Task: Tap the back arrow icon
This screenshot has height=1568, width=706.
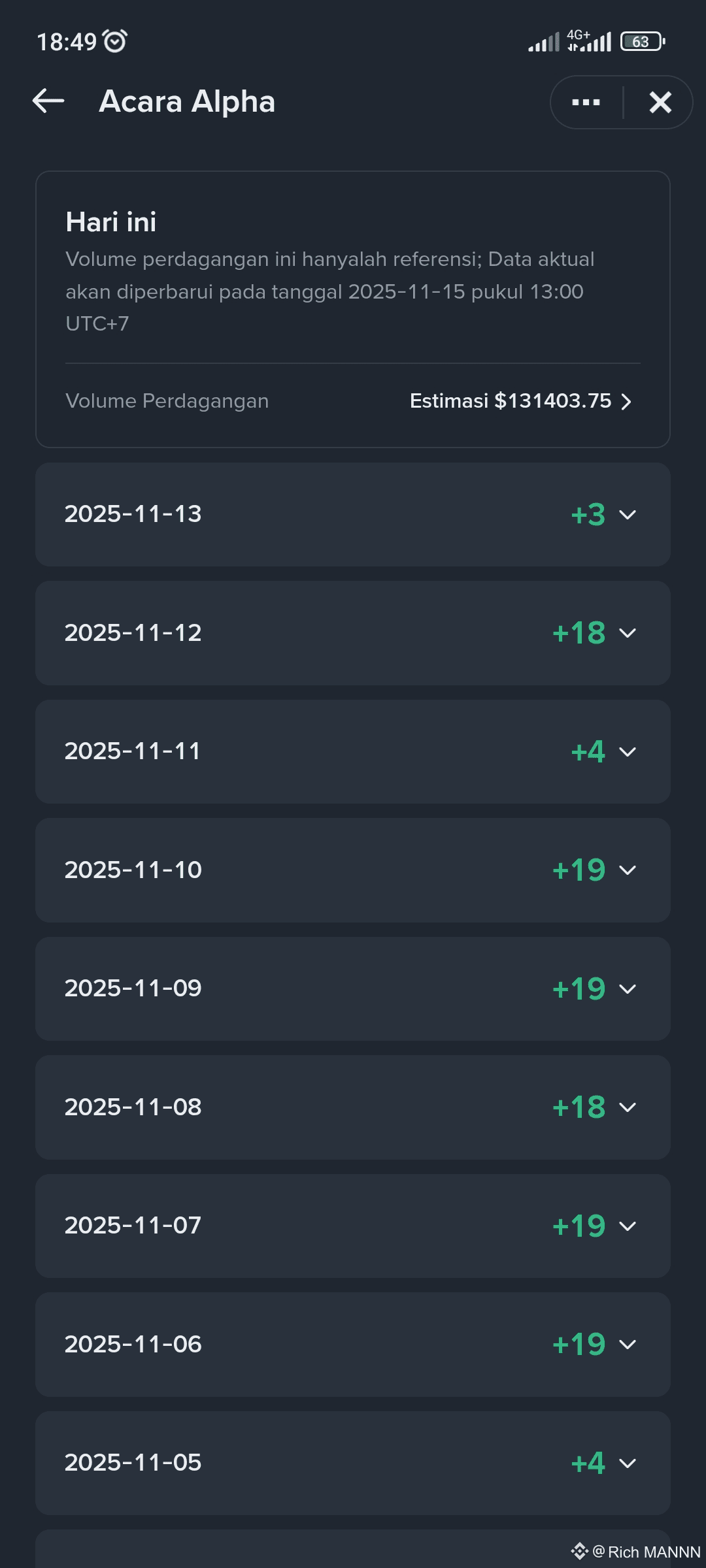Action: [x=49, y=101]
